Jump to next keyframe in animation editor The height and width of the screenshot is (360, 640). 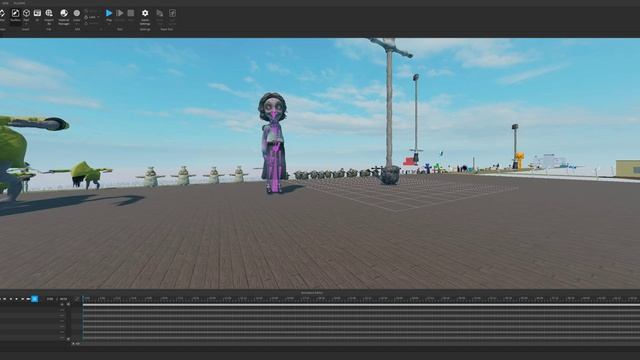(x=22, y=299)
